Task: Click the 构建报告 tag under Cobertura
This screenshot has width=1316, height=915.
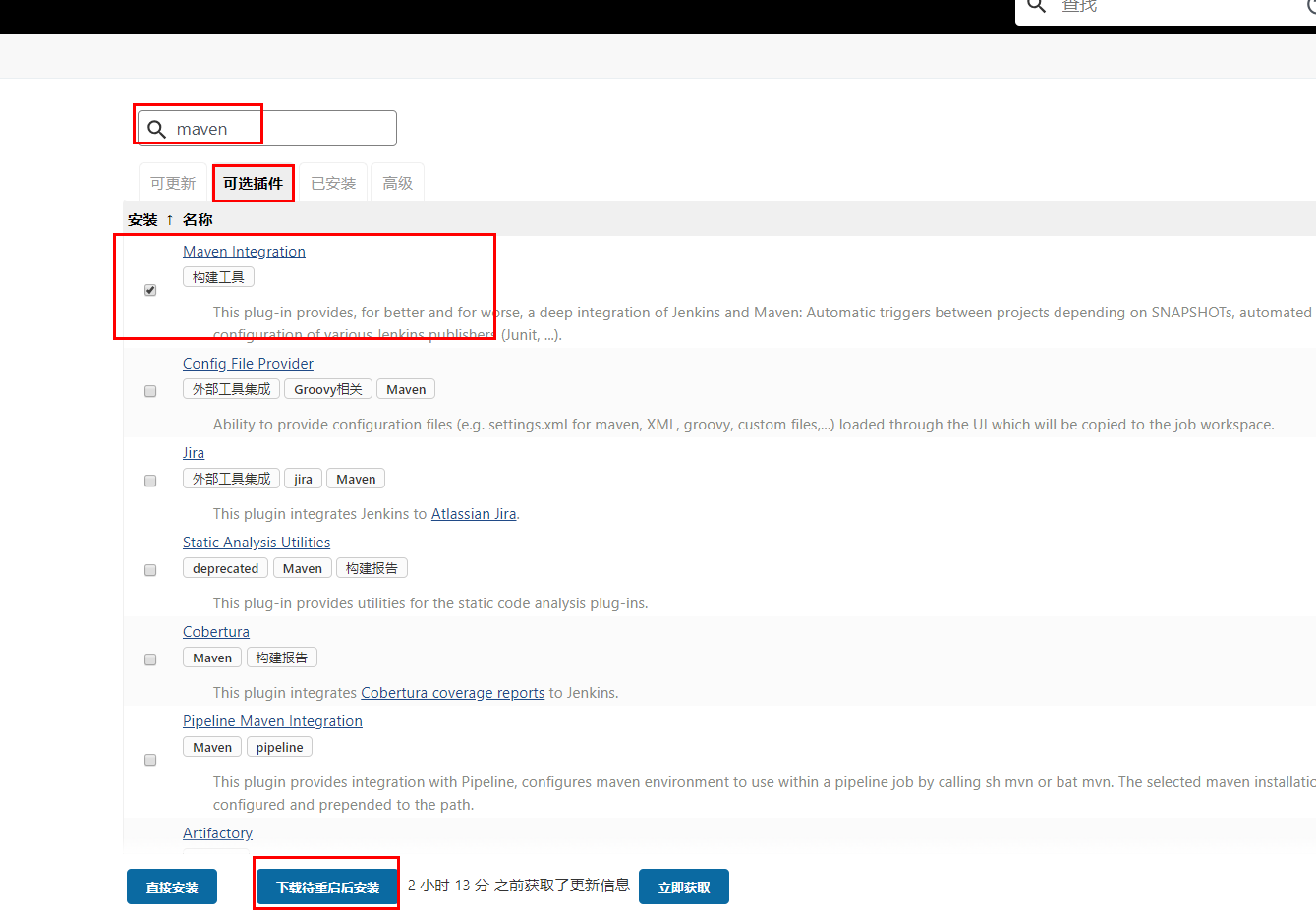Action: coord(282,658)
